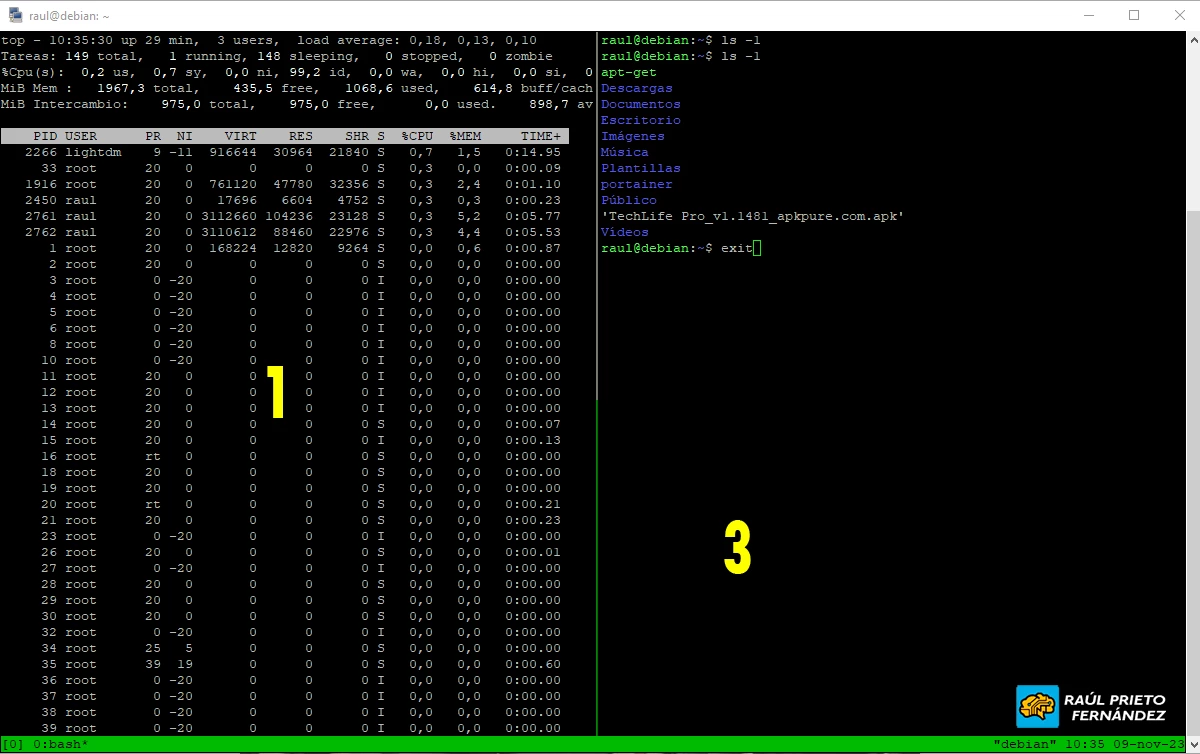Click the terminal icon in the title bar
Viewport: 1200px width, 754px height.
16,15
